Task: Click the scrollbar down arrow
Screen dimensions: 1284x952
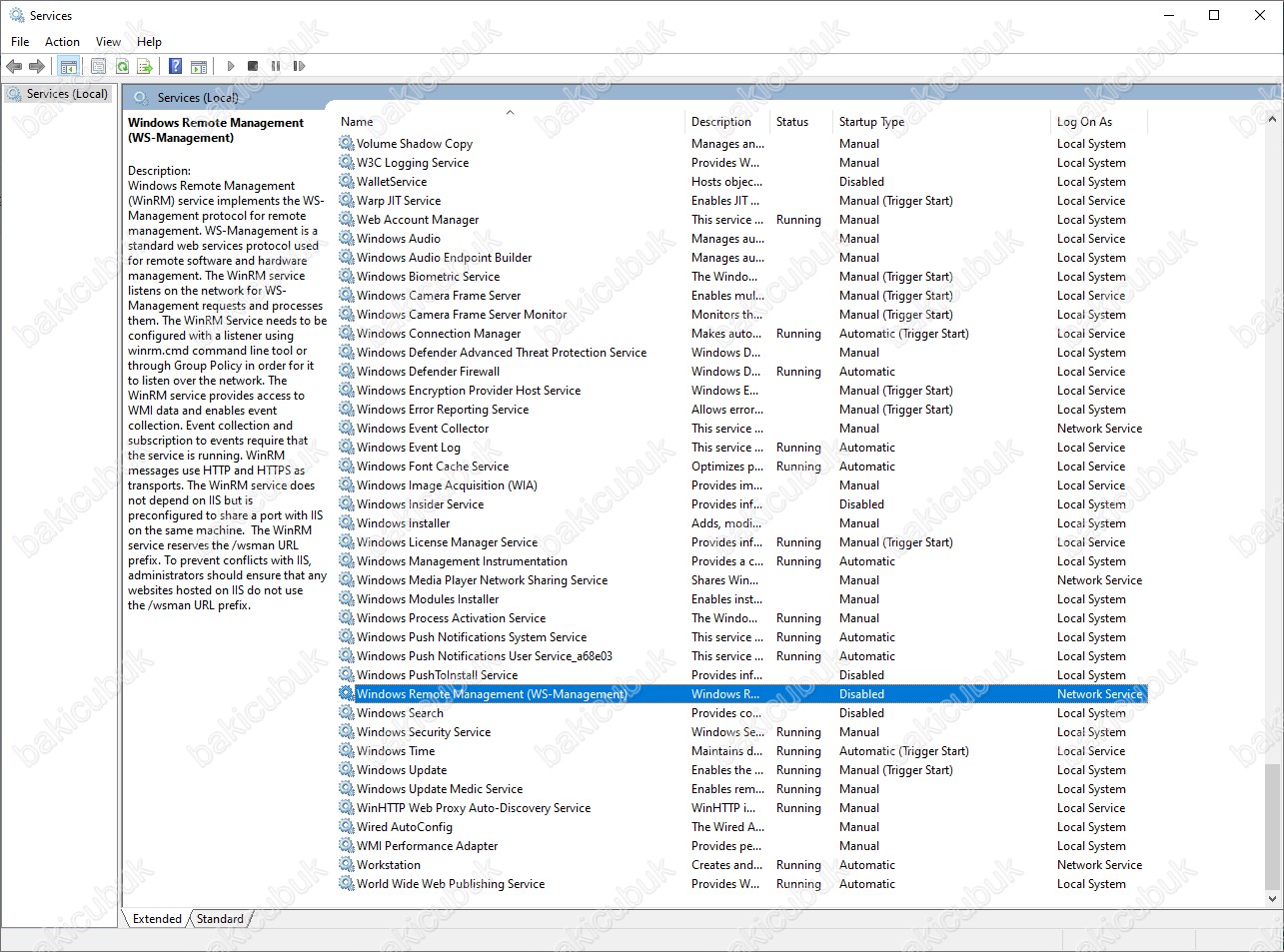Action: (1271, 899)
